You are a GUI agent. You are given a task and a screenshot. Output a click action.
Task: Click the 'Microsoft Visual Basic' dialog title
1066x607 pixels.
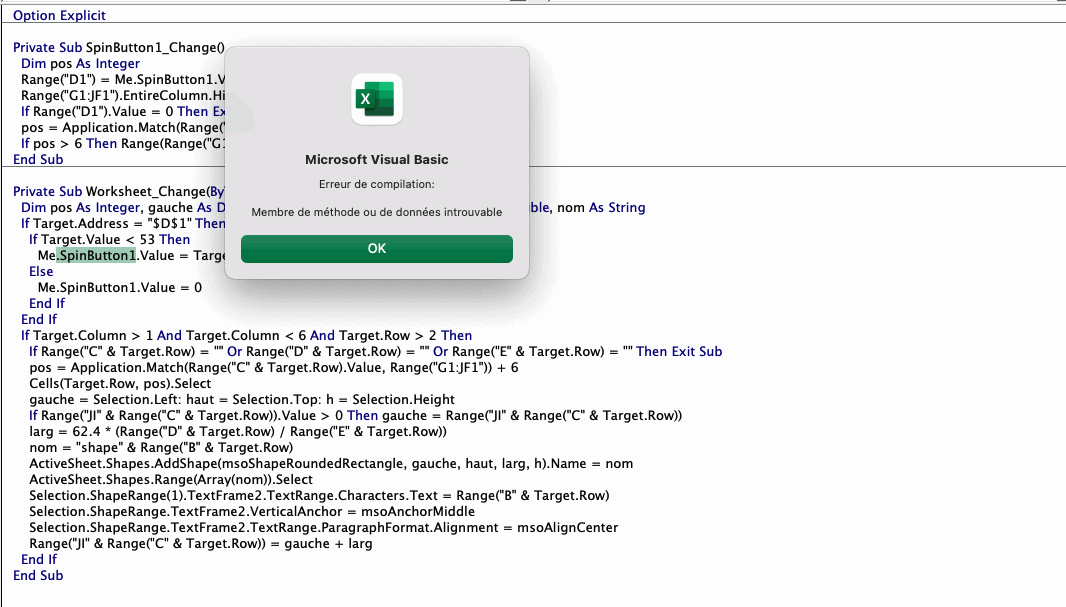point(377,160)
